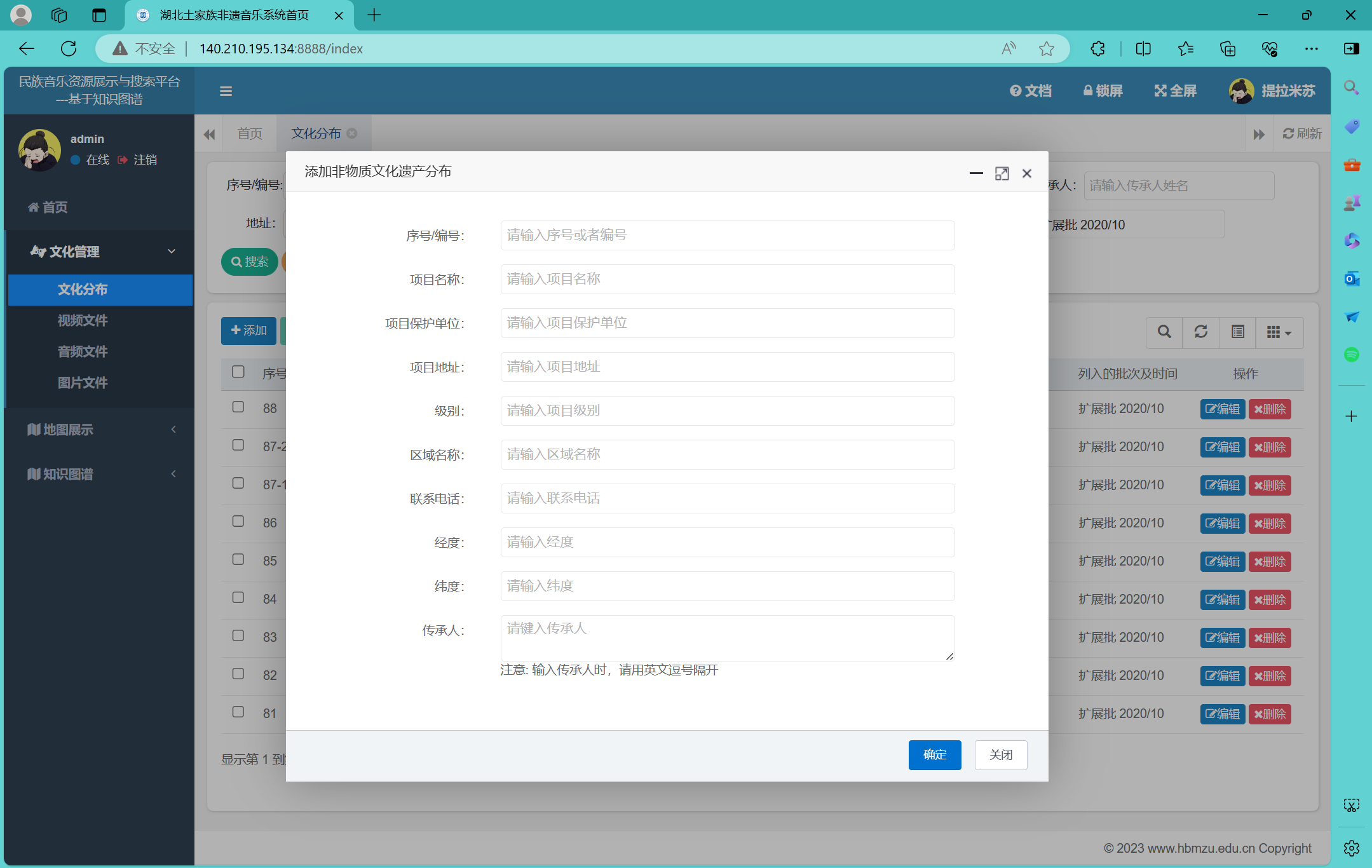Delete row 81 with 删除
1372x868 pixels.
click(1270, 714)
